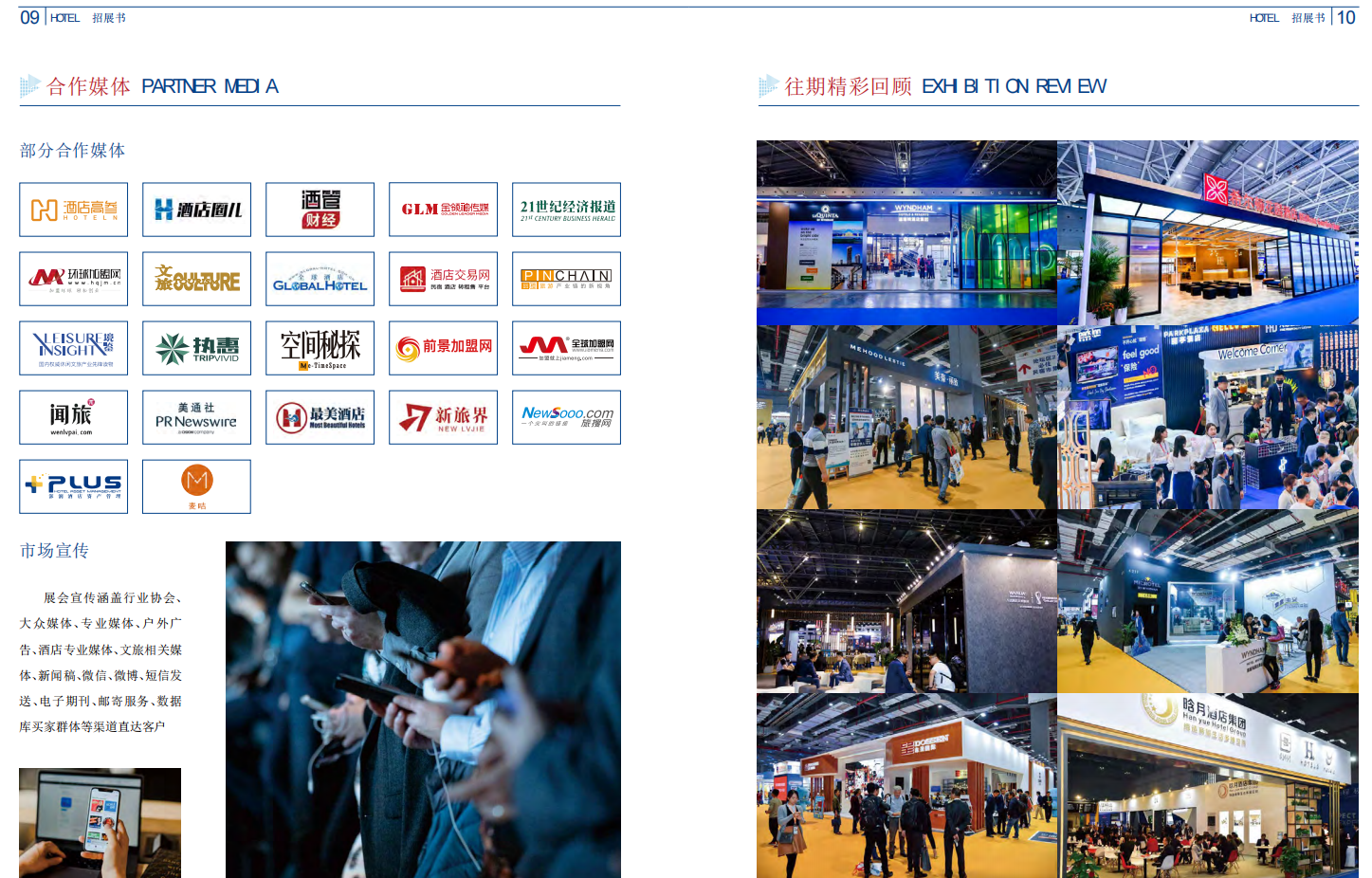Click the 部分合作媒体 subheading
Screen dimensions: 1372x878
pos(72,151)
